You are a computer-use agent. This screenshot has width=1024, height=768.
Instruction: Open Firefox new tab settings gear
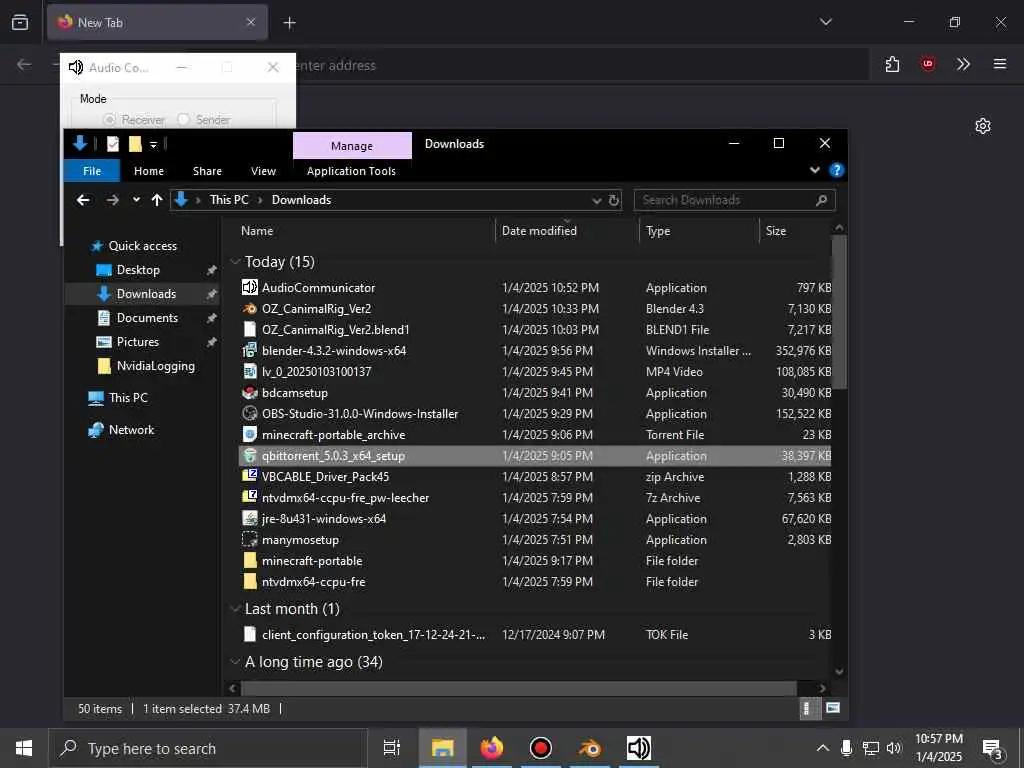(983, 126)
